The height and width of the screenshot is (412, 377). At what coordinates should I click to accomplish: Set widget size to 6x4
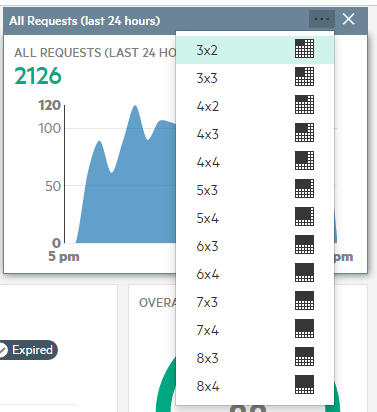255,274
